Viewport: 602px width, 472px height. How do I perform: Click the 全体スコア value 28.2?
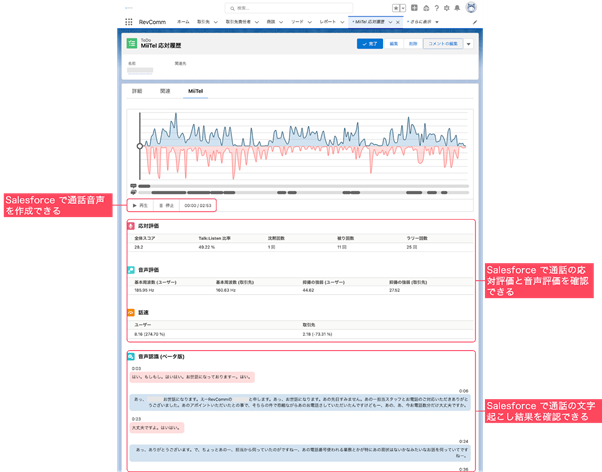[139, 247]
